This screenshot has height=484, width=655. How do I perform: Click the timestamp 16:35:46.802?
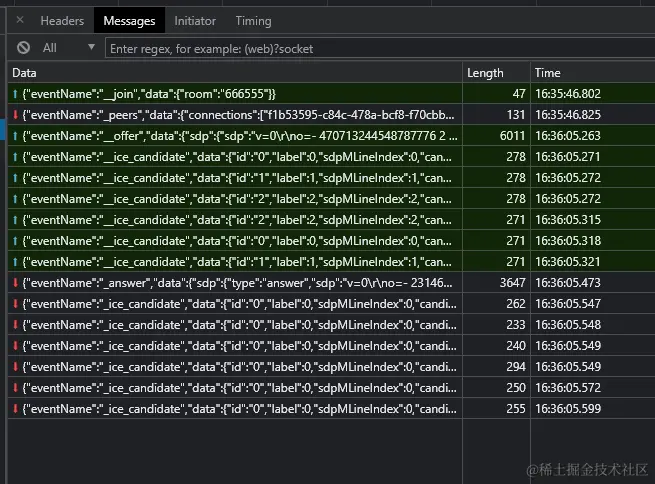coord(568,94)
